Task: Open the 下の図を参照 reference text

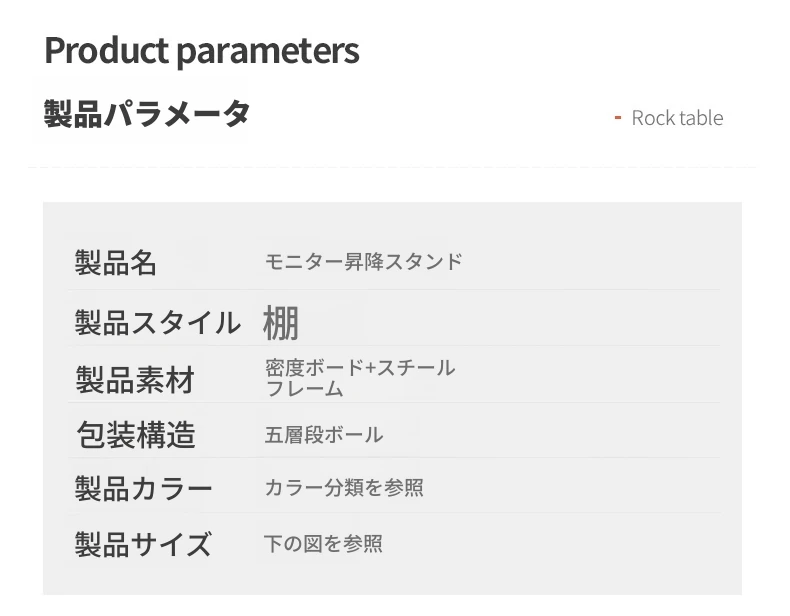Action: (323, 544)
